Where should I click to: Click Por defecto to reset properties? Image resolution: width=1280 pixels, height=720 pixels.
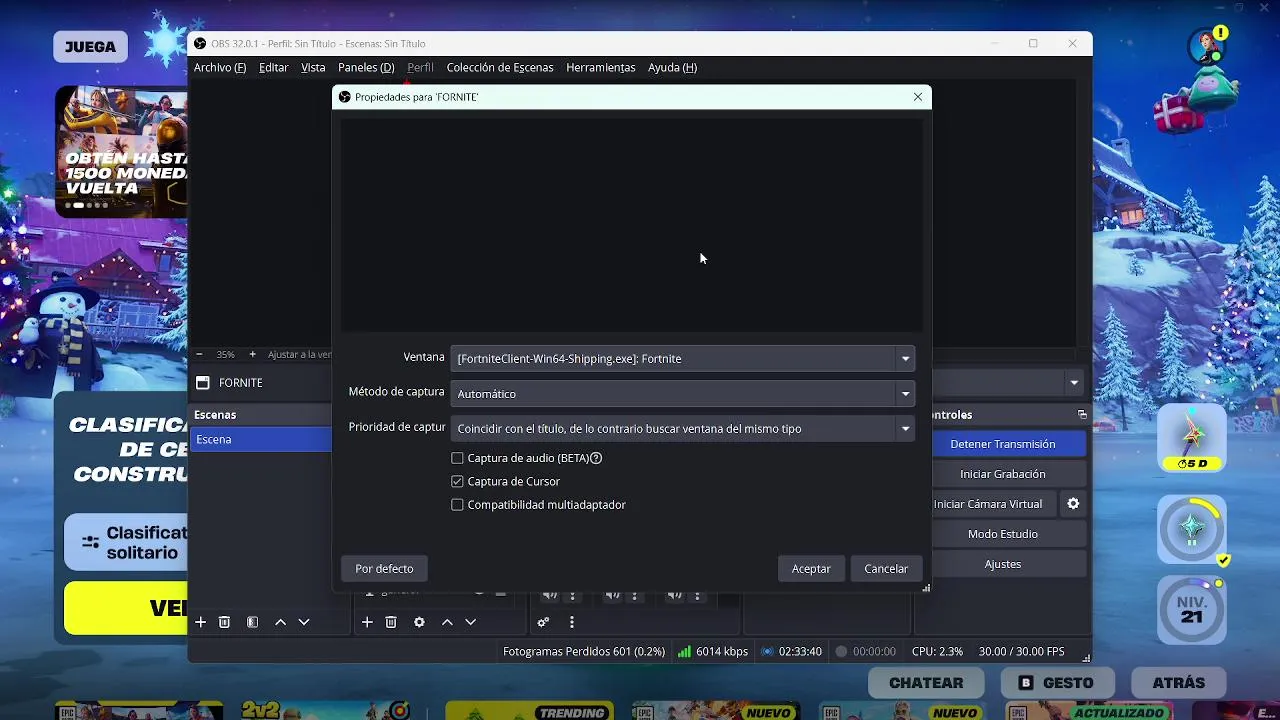(384, 568)
